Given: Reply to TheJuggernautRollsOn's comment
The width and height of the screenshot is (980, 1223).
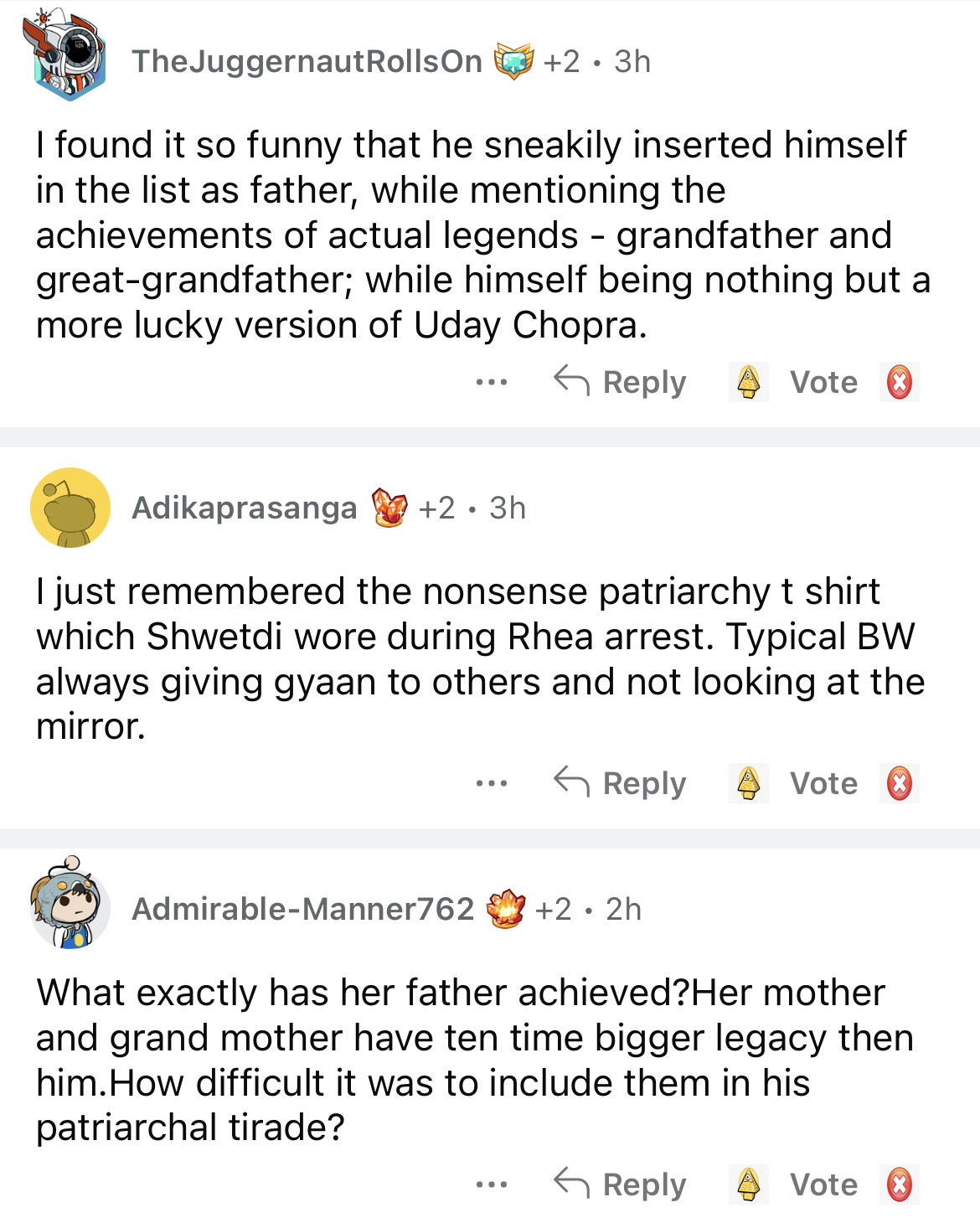Looking at the screenshot, I should point(621,382).
